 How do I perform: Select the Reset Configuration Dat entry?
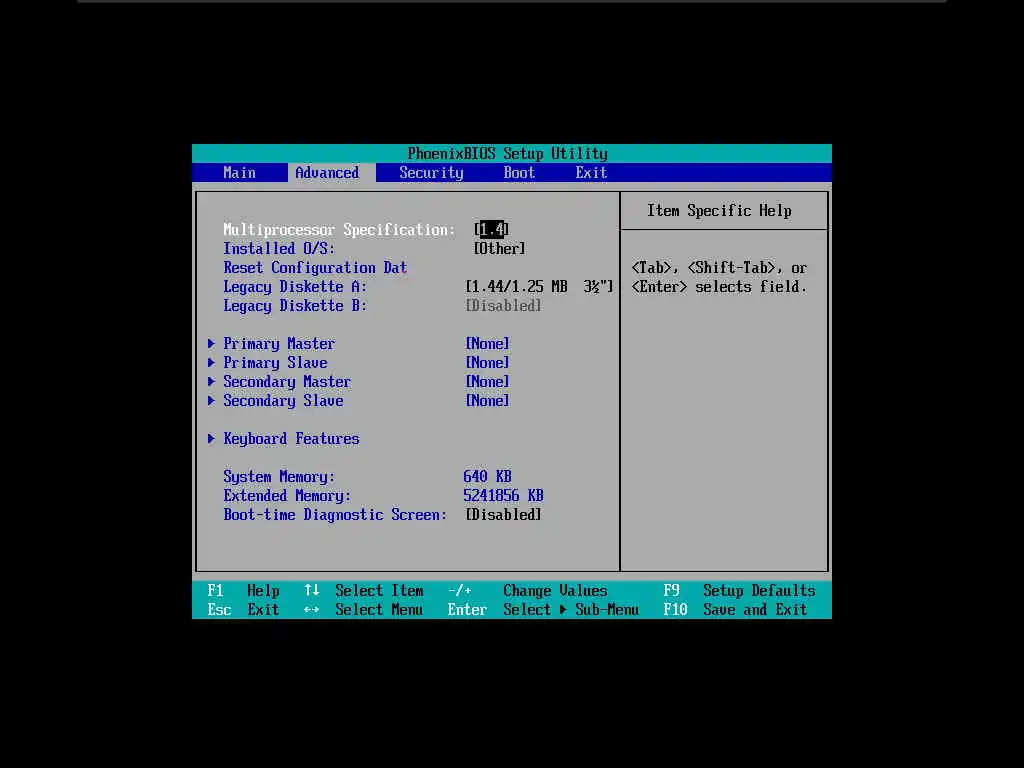pos(315,268)
